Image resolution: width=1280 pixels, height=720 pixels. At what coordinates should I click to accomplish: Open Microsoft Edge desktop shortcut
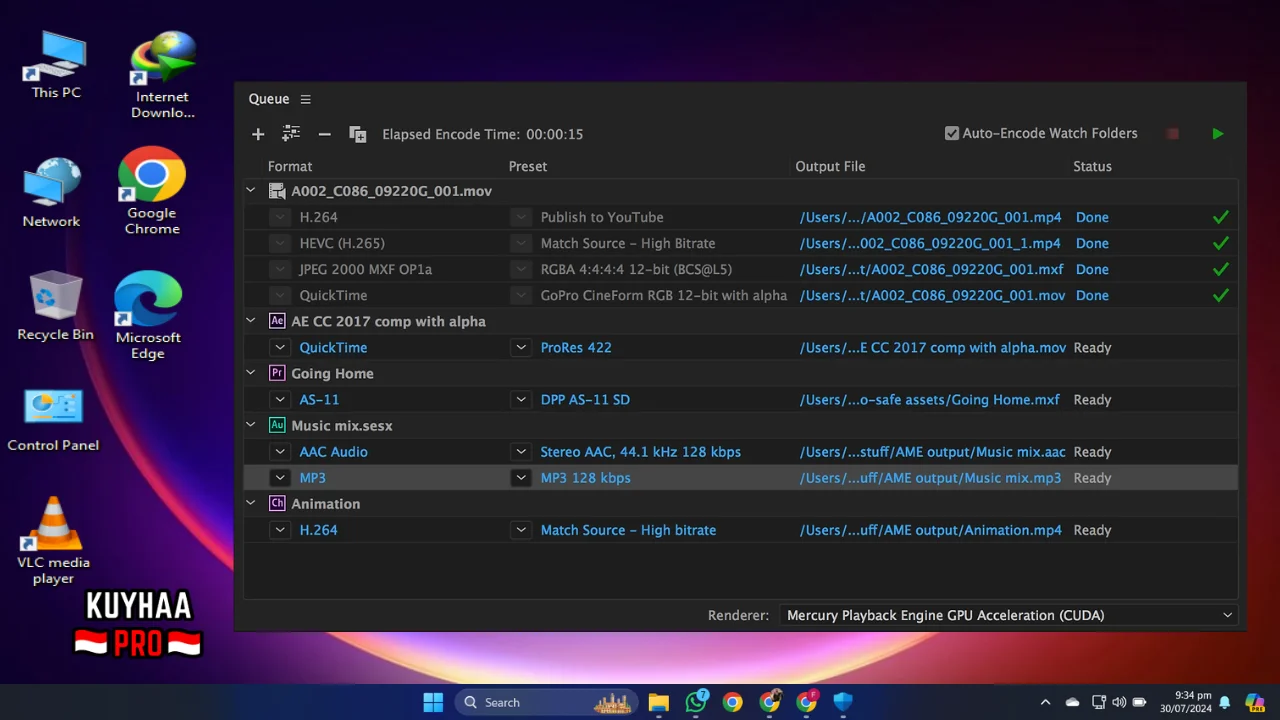pos(148,315)
